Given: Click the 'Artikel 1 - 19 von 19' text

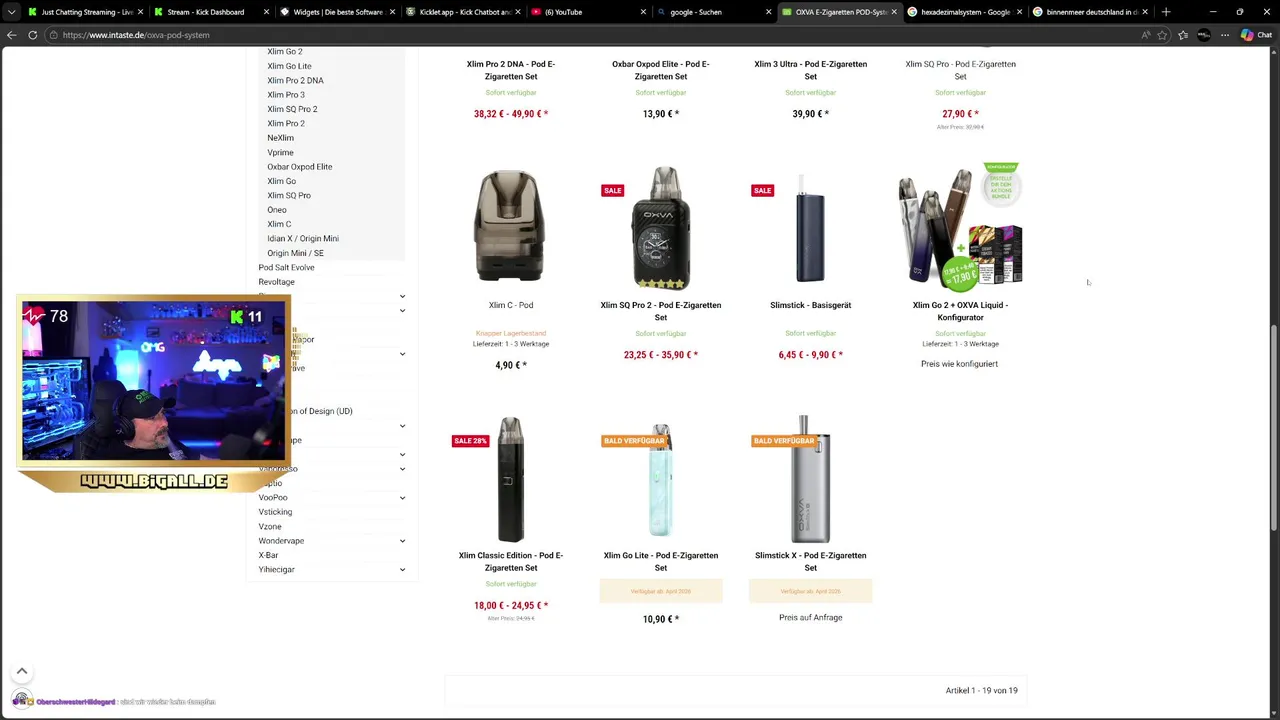Looking at the screenshot, I should point(981,690).
